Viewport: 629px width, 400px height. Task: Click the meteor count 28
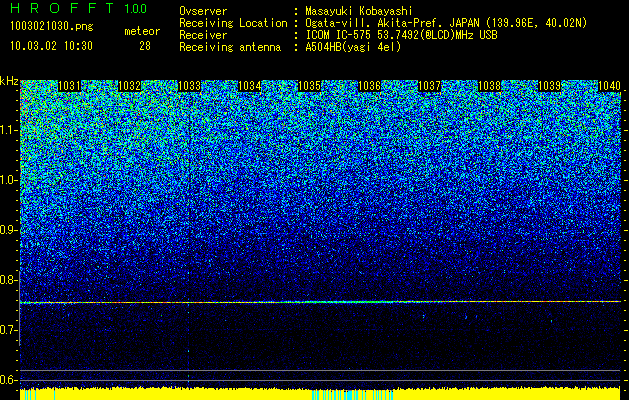point(145,46)
